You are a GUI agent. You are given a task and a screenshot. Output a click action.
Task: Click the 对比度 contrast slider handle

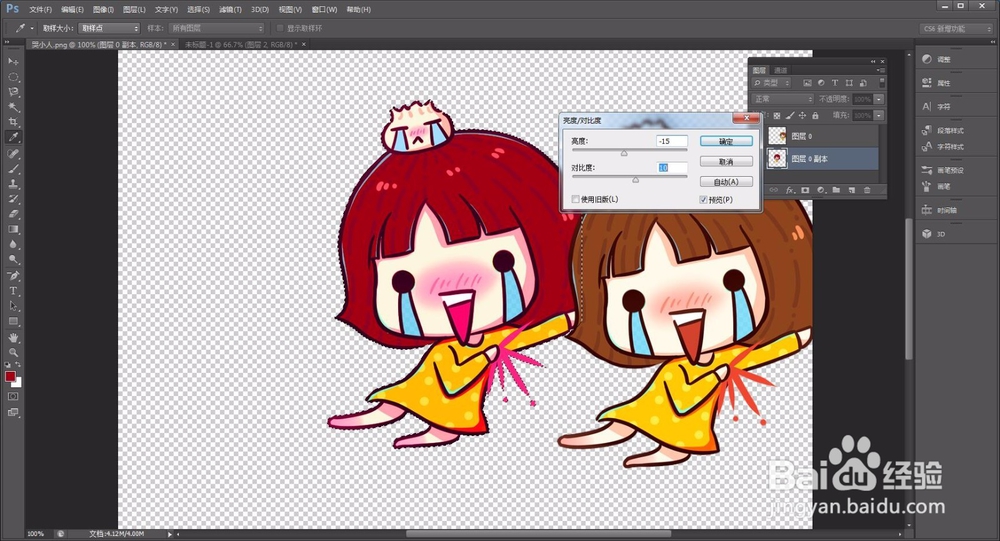(635, 180)
